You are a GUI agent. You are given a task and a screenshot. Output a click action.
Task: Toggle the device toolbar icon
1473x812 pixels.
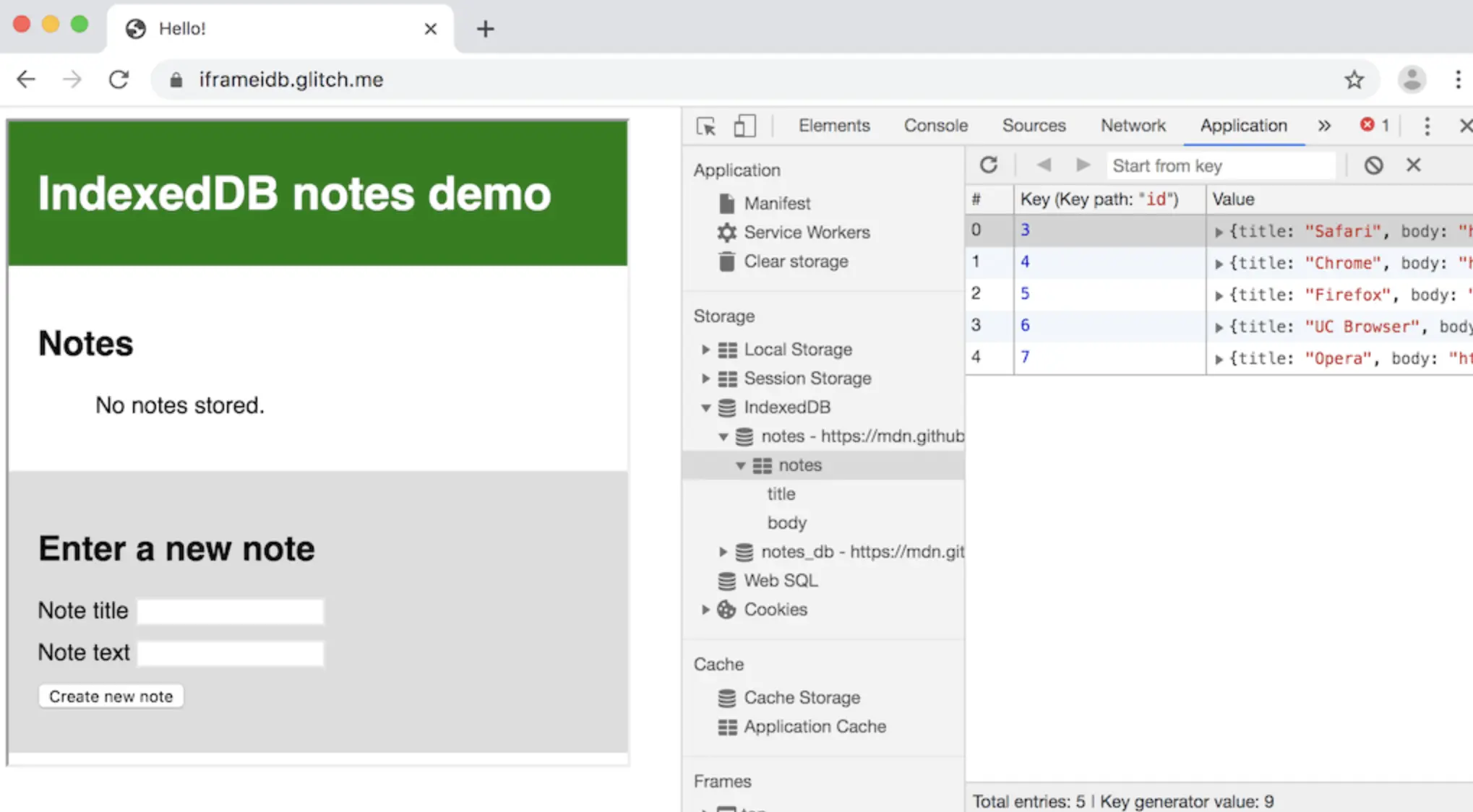click(x=744, y=126)
